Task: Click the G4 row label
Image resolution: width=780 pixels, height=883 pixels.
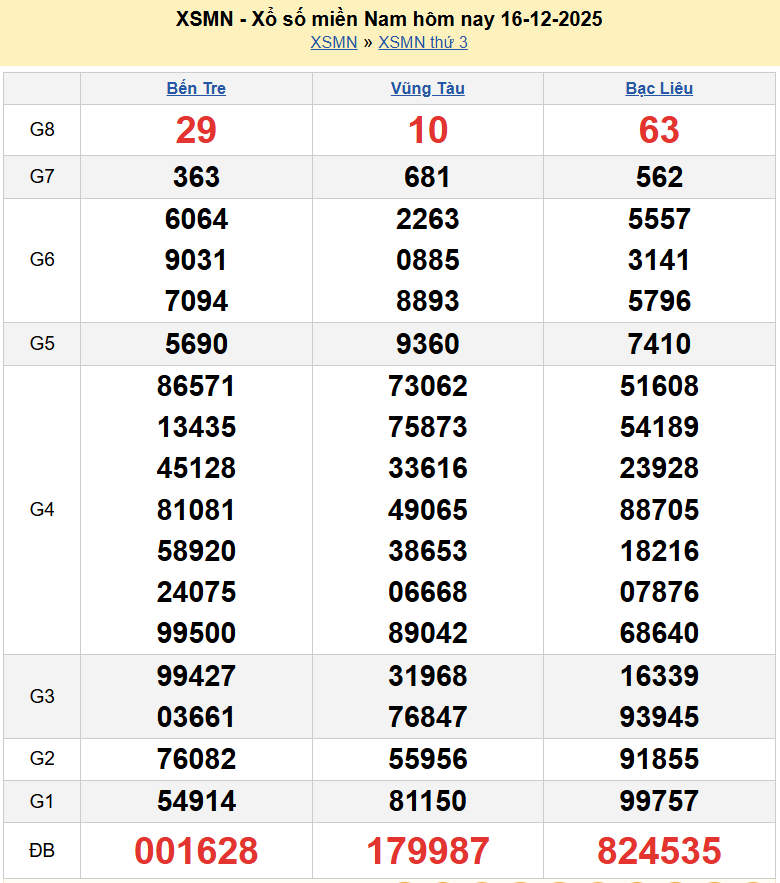Action: 42,510
